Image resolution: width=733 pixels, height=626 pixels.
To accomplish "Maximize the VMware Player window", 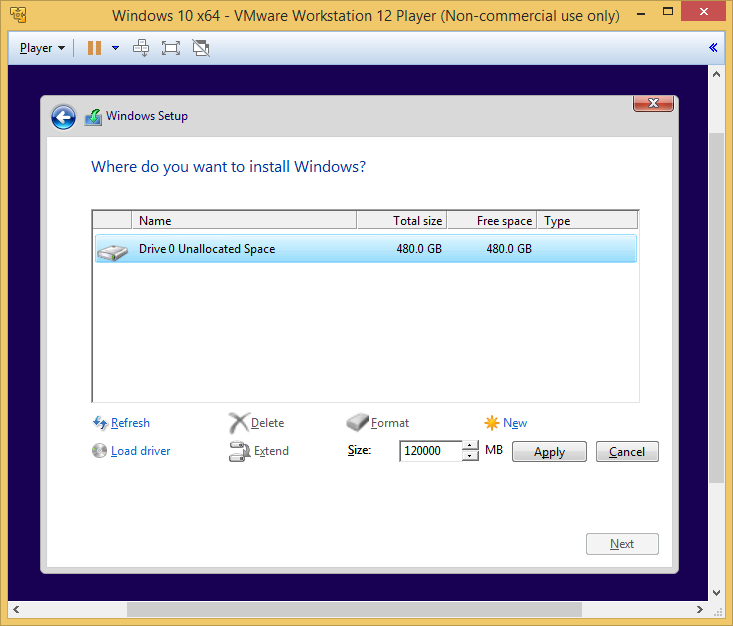I will tap(668, 12).
